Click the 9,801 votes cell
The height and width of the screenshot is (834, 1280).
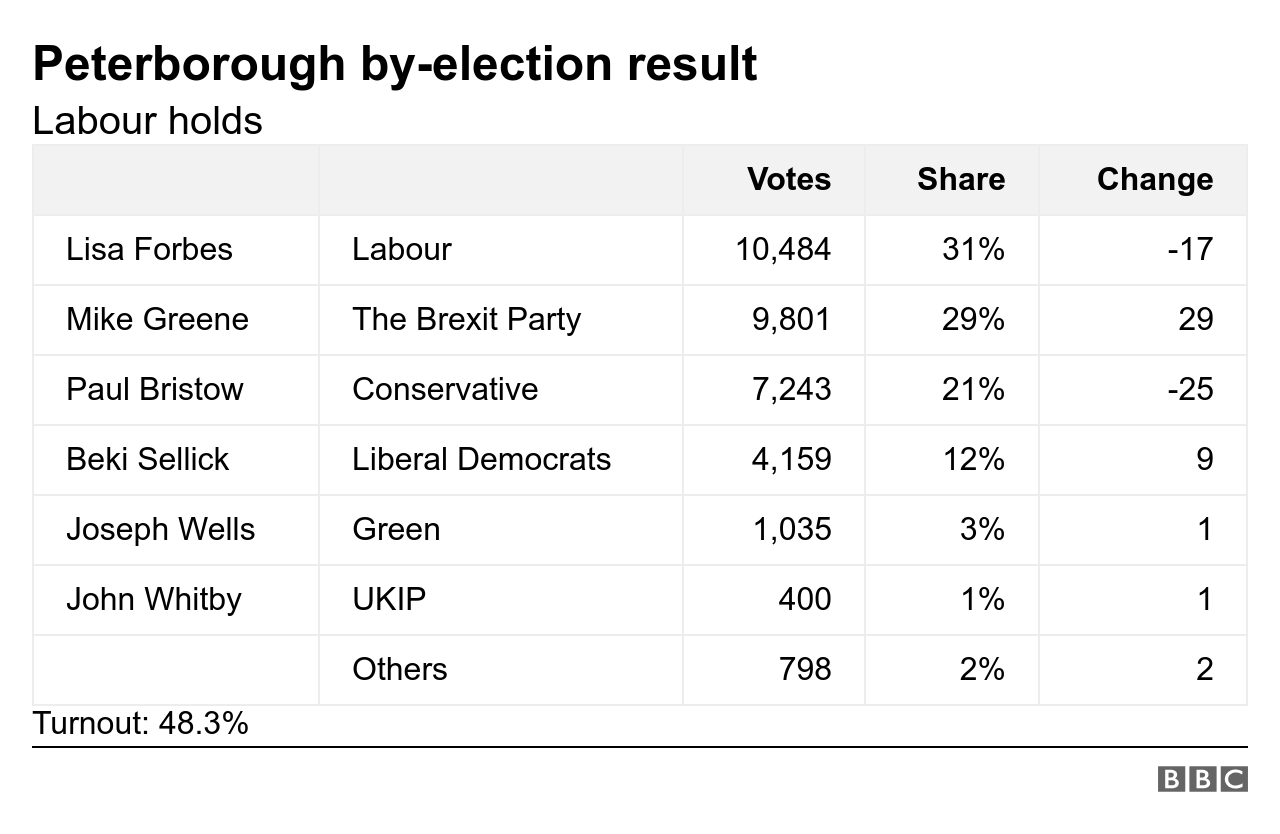(x=791, y=319)
